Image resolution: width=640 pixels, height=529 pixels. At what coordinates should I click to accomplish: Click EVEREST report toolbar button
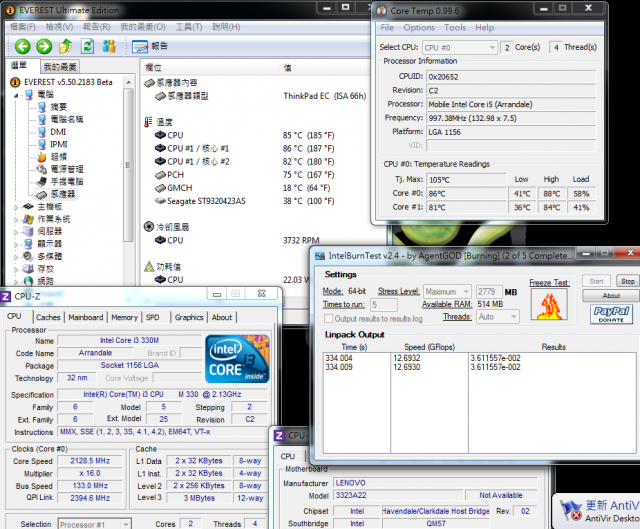150,47
